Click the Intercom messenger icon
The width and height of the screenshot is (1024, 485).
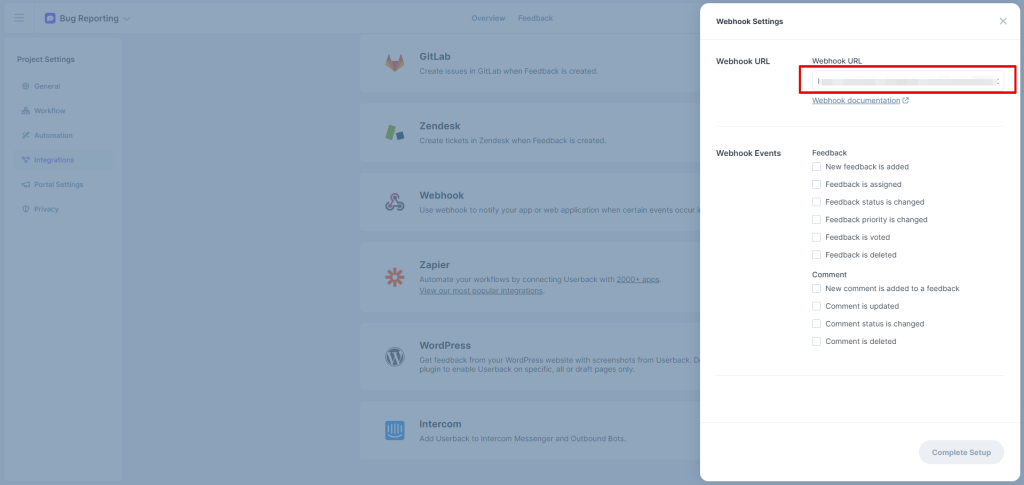[x=395, y=431]
